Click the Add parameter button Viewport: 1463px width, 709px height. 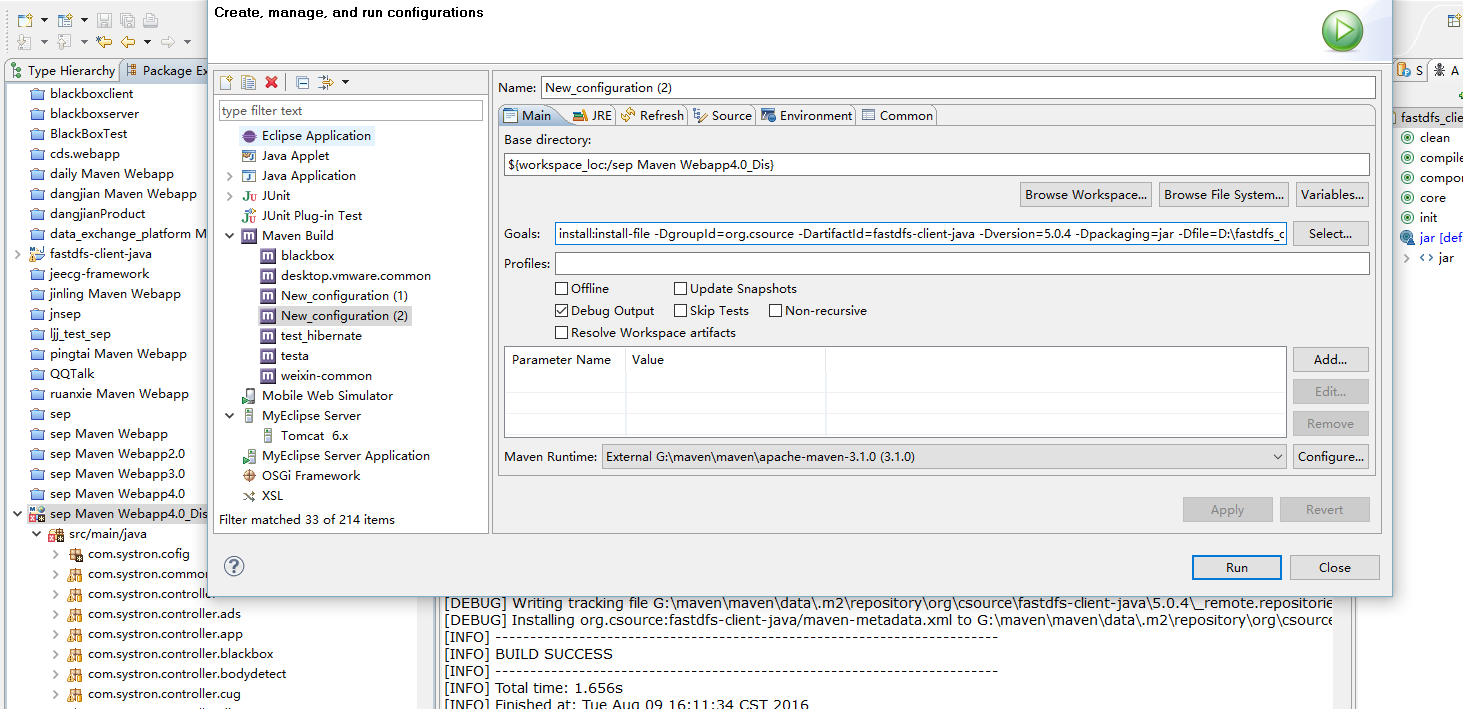(1330, 359)
